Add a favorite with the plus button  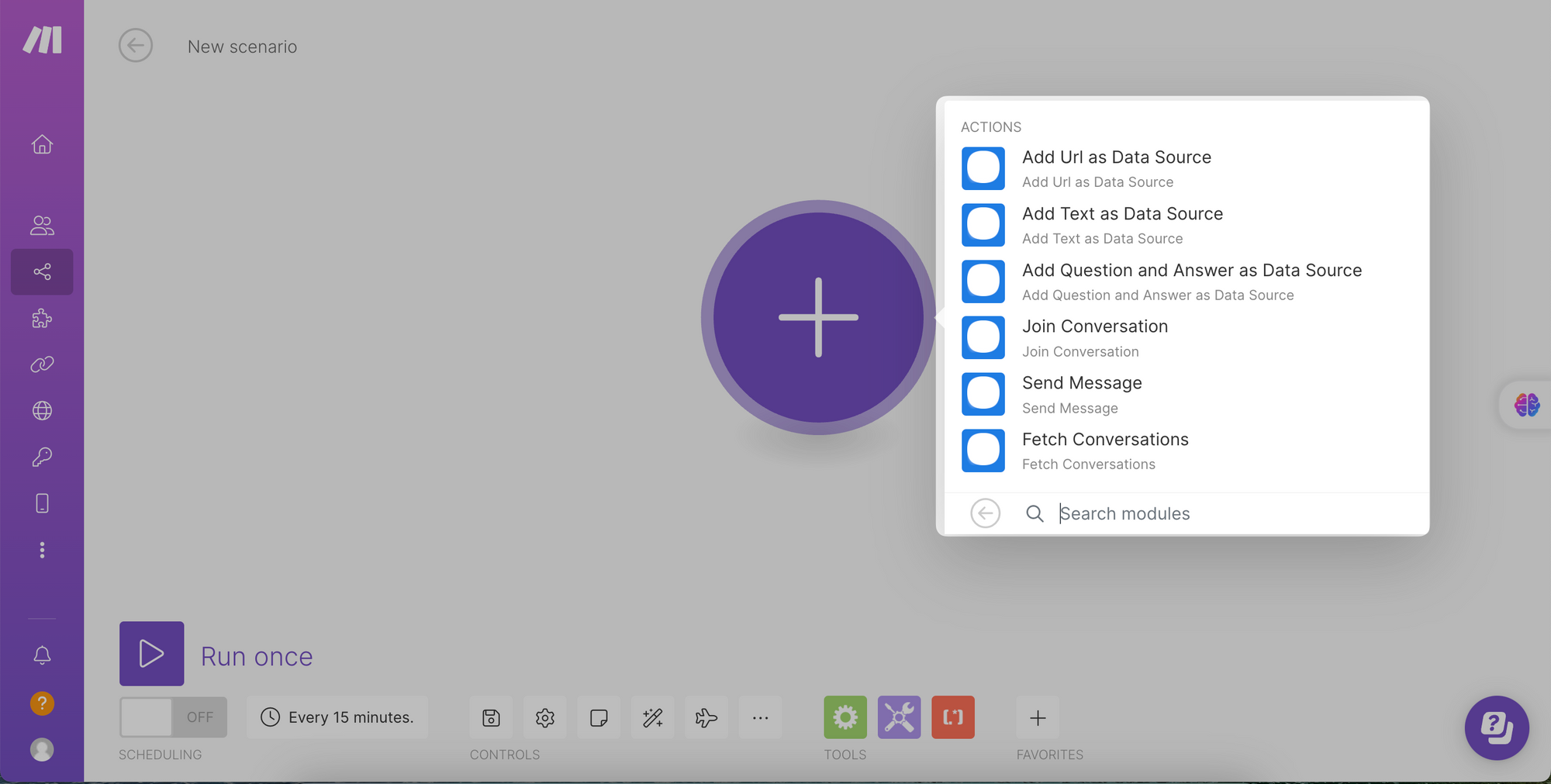coord(1038,717)
